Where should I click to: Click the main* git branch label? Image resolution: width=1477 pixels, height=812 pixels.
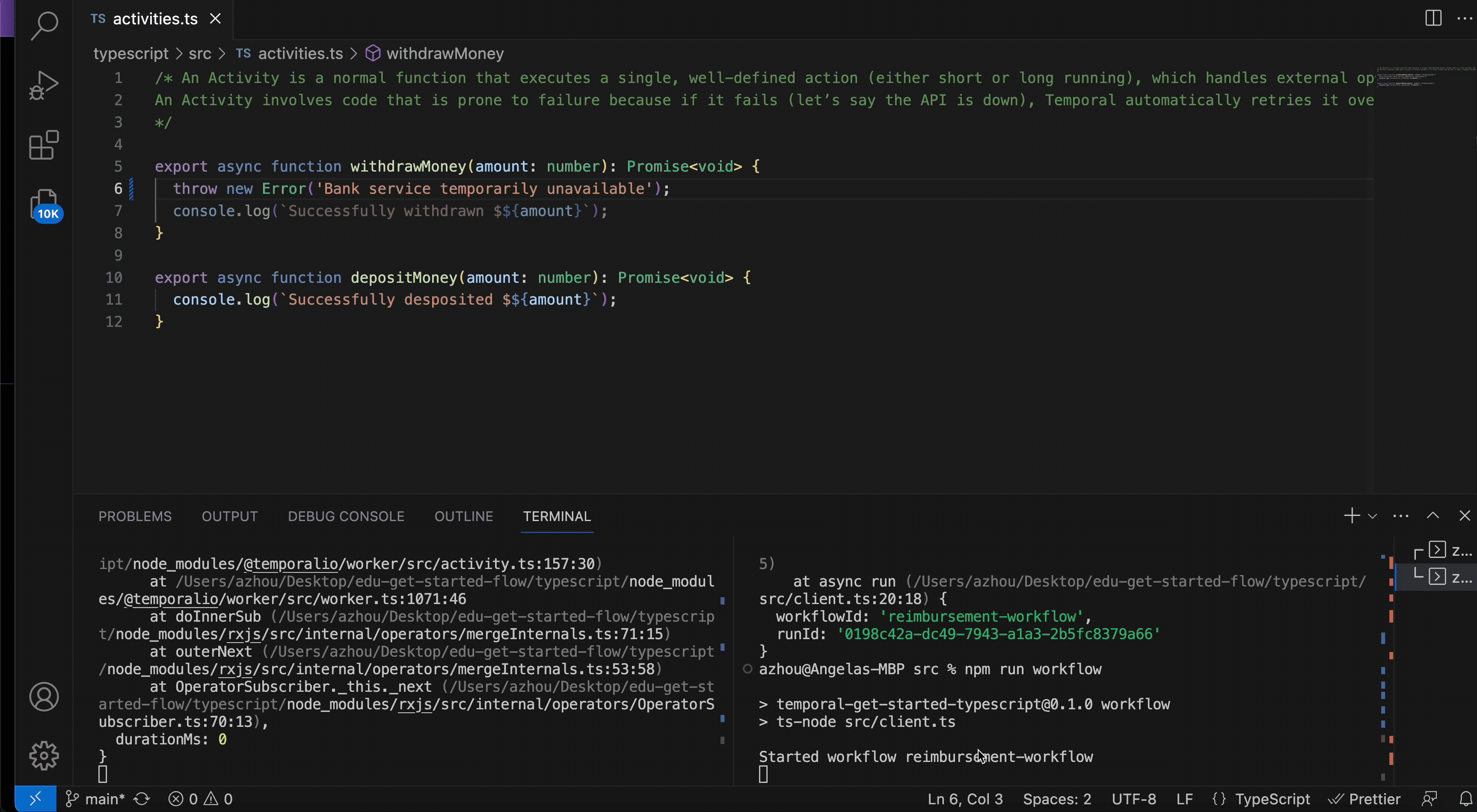[104, 798]
